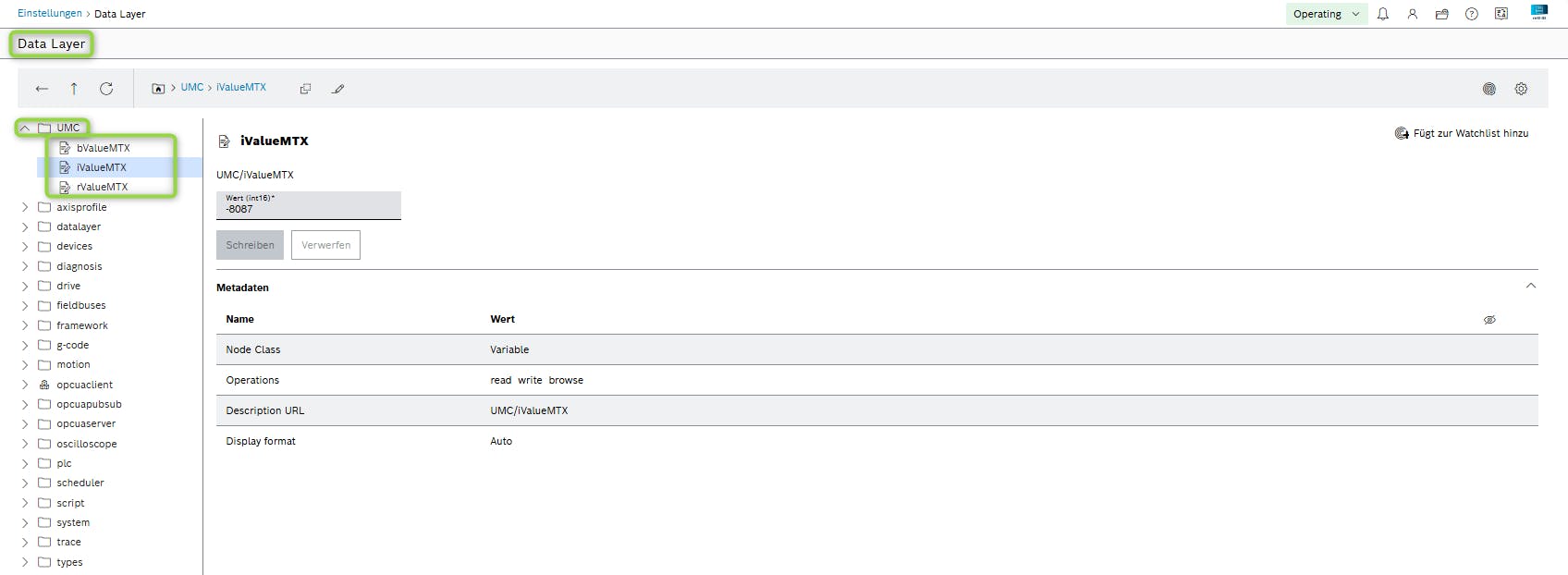Open Einstellungen breadcrumb link
Image resolution: width=1568 pixels, height=575 pixels.
coord(50,14)
